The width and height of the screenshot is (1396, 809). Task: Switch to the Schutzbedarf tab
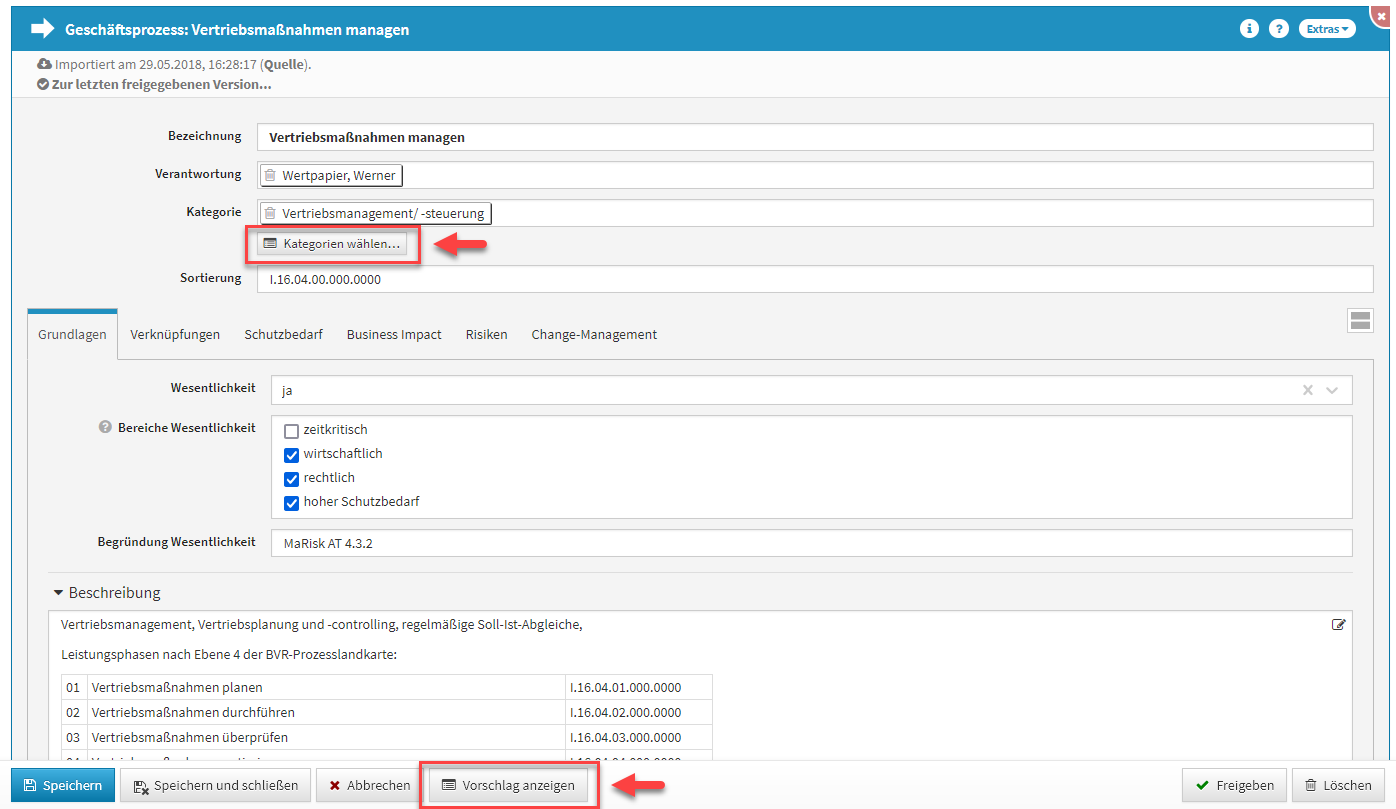(283, 335)
